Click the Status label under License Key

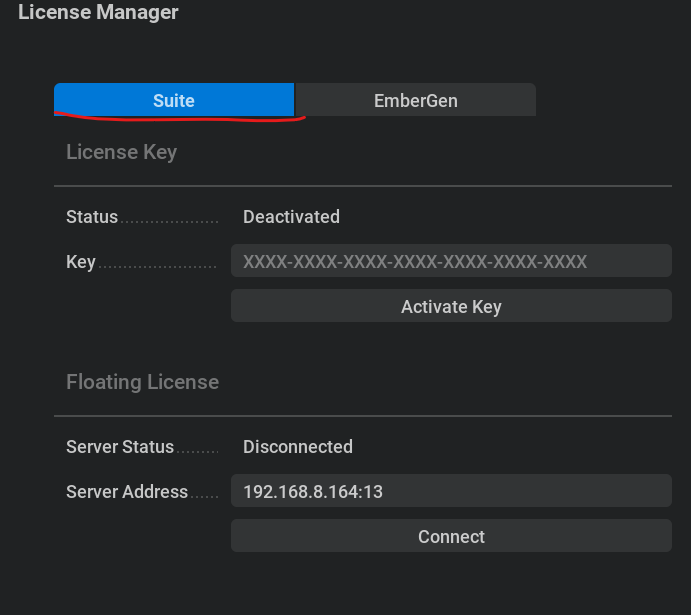pyautogui.click(x=92, y=217)
